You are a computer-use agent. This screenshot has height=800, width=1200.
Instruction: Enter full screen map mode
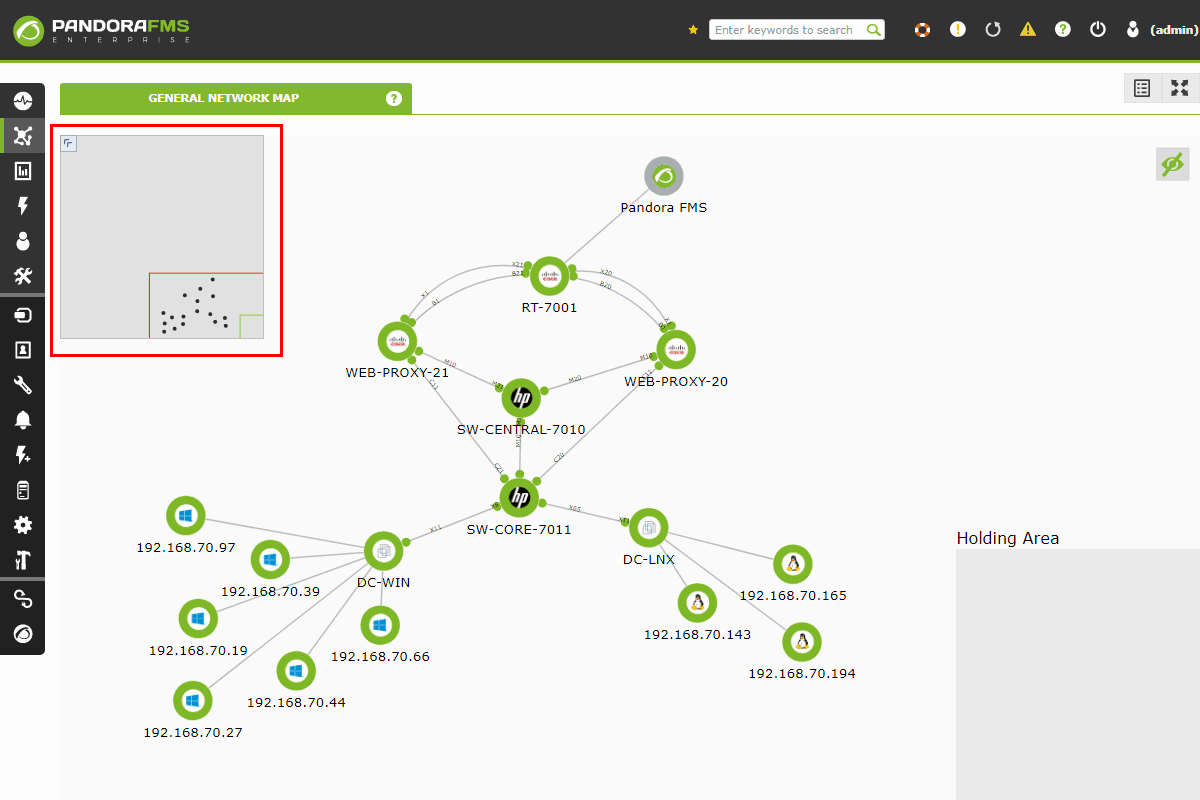point(1180,88)
